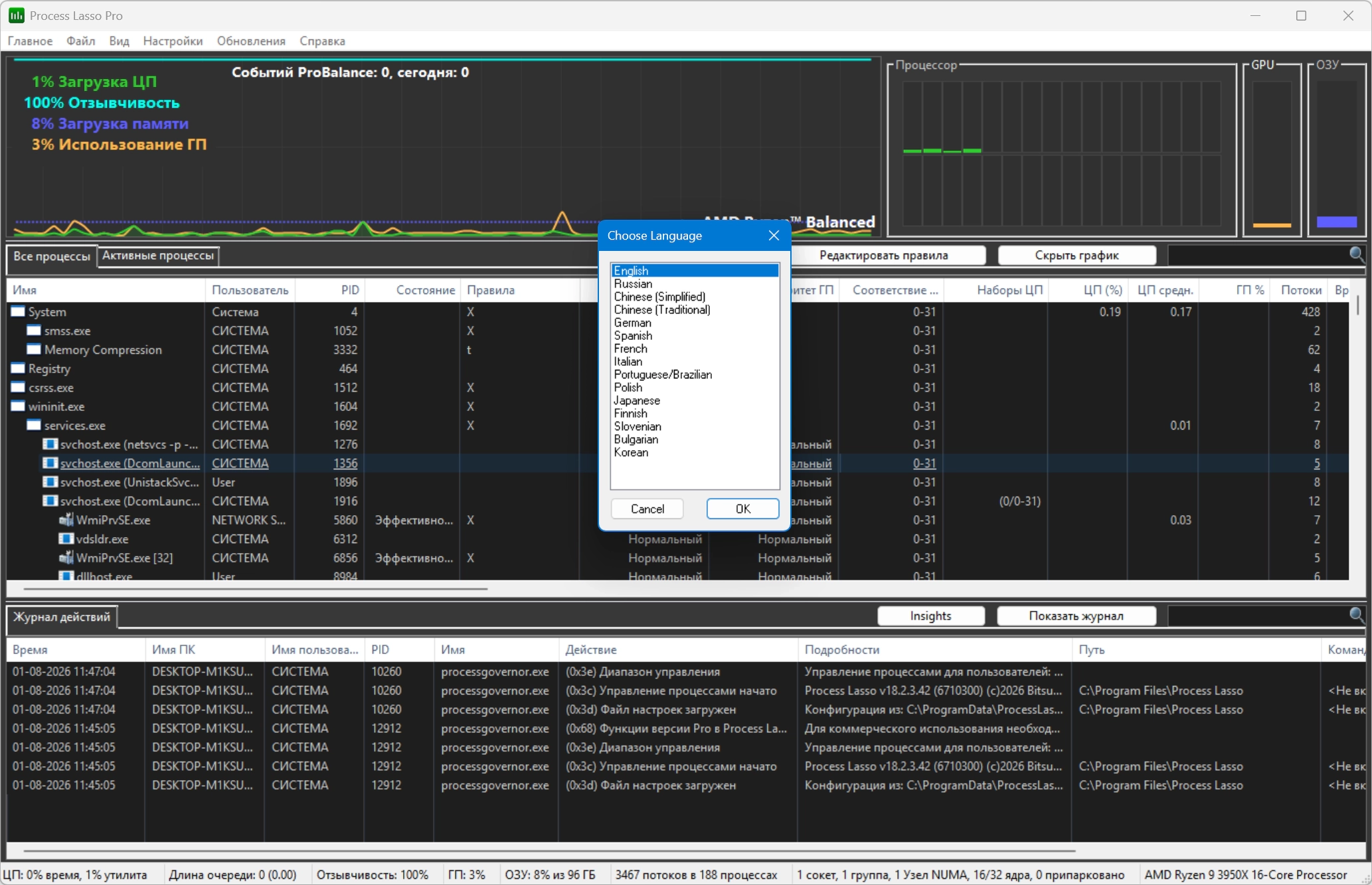
Task: Open the Справка menu
Action: coord(322,41)
